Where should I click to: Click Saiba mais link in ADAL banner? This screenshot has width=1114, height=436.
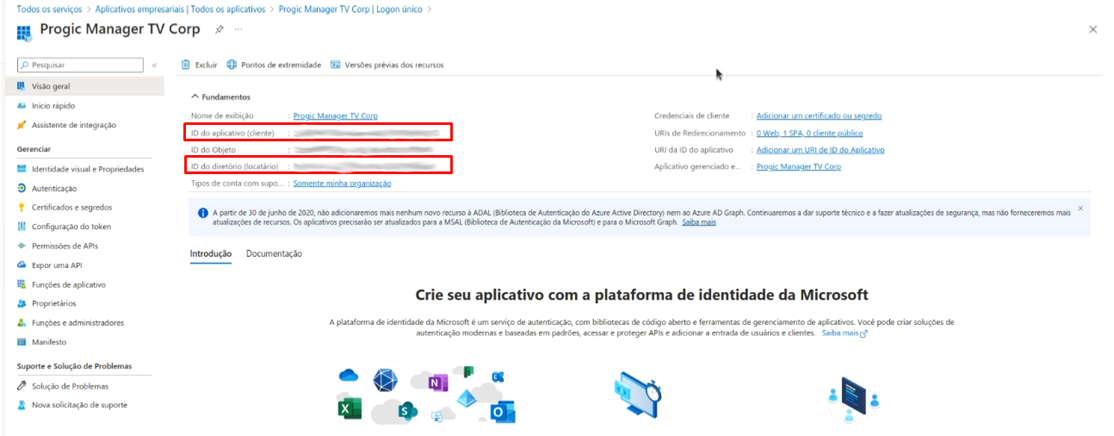click(x=699, y=222)
